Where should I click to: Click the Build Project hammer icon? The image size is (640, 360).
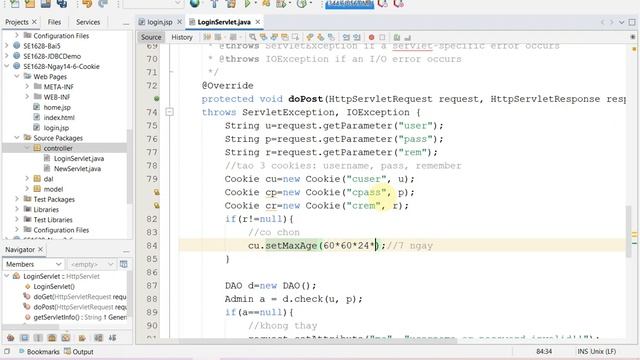(x=214, y=4)
